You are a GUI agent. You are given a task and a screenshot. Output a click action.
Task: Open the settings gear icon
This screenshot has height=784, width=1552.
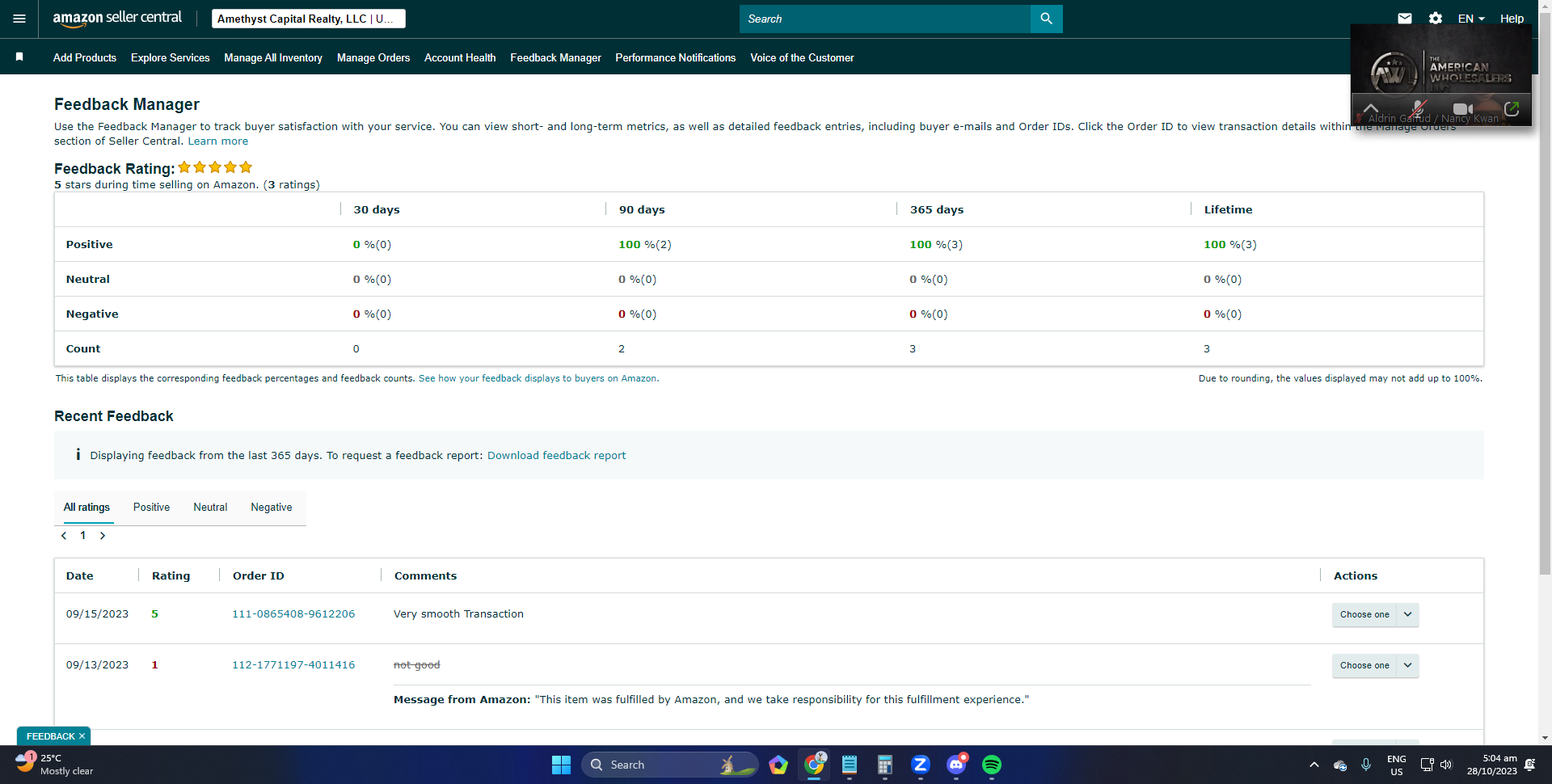click(x=1436, y=19)
